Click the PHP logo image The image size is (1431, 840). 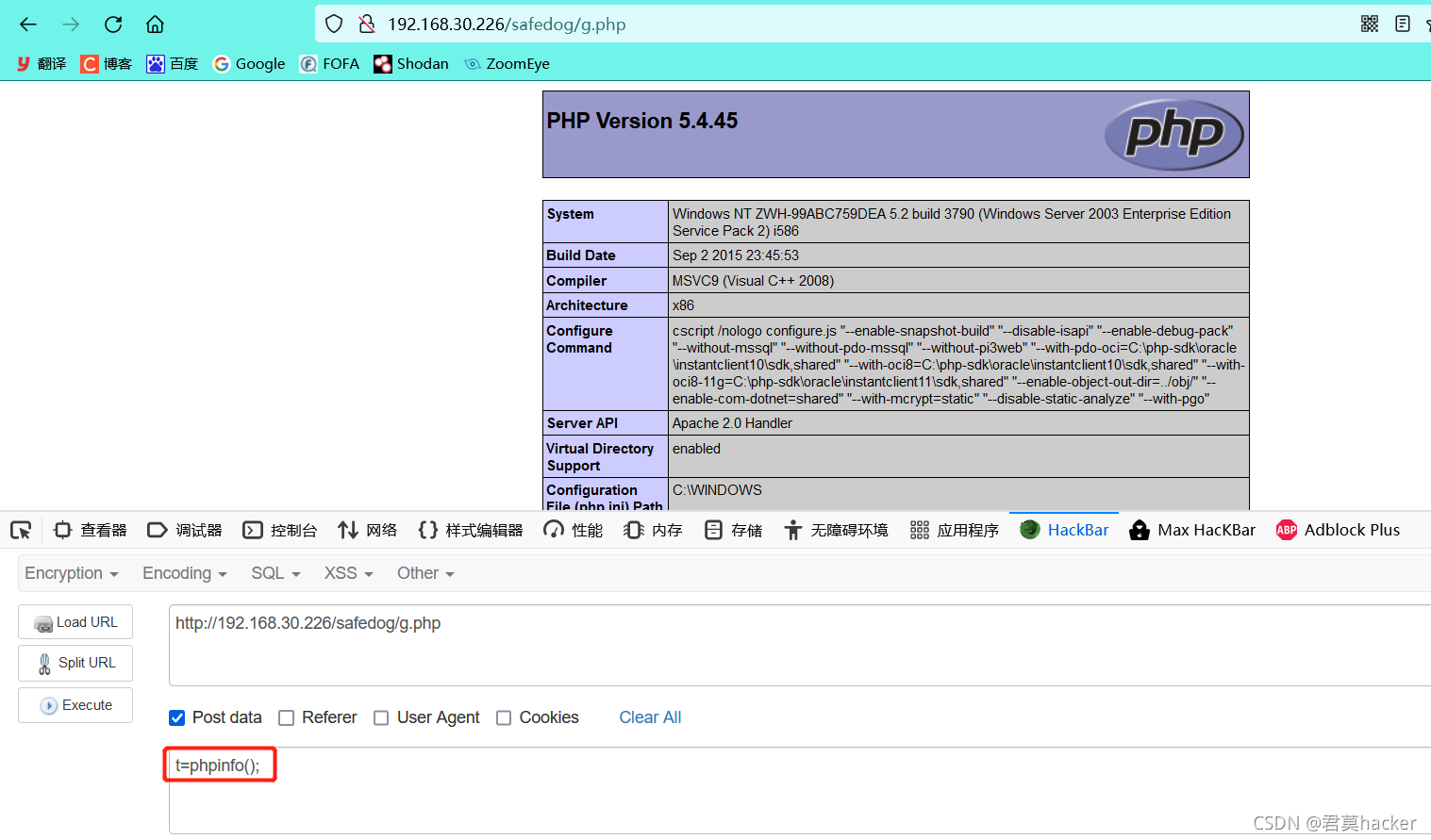click(1174, 134)
